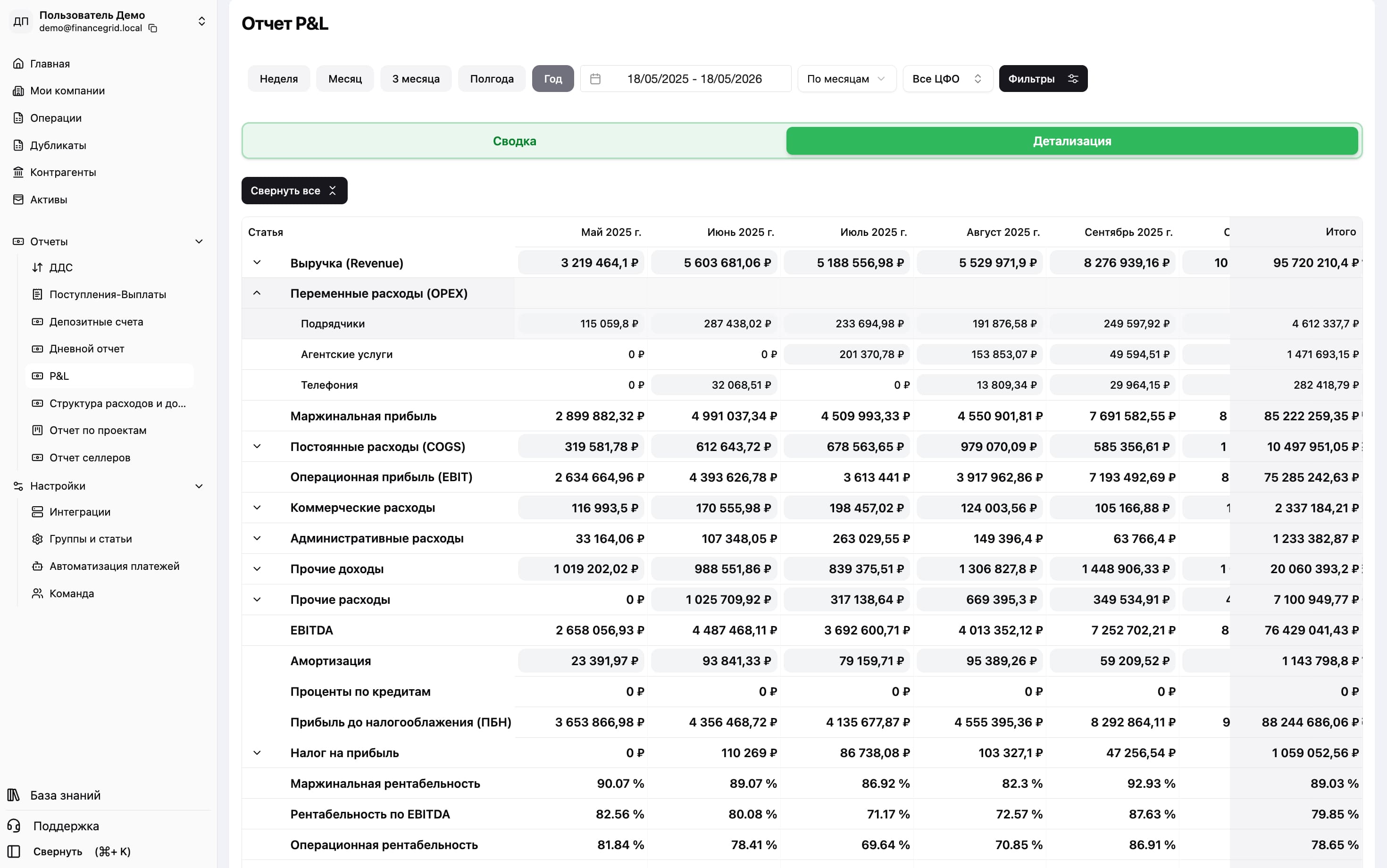
Task: Click the Мои компании building icon
Action: coord(18,91)
